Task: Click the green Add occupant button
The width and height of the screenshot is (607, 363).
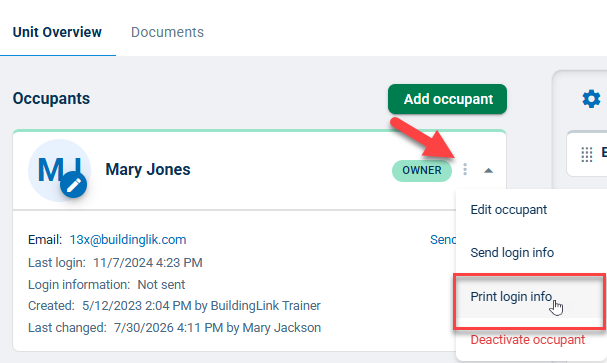Action: coord(448,99)
